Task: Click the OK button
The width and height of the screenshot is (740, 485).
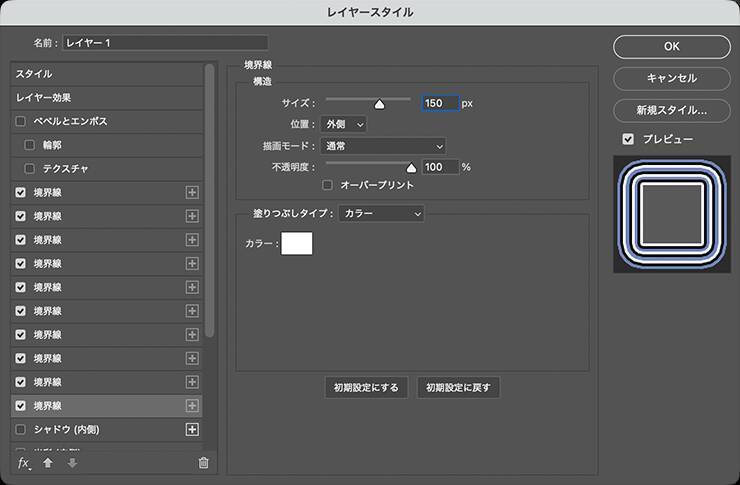Action: tap(672, 47)
